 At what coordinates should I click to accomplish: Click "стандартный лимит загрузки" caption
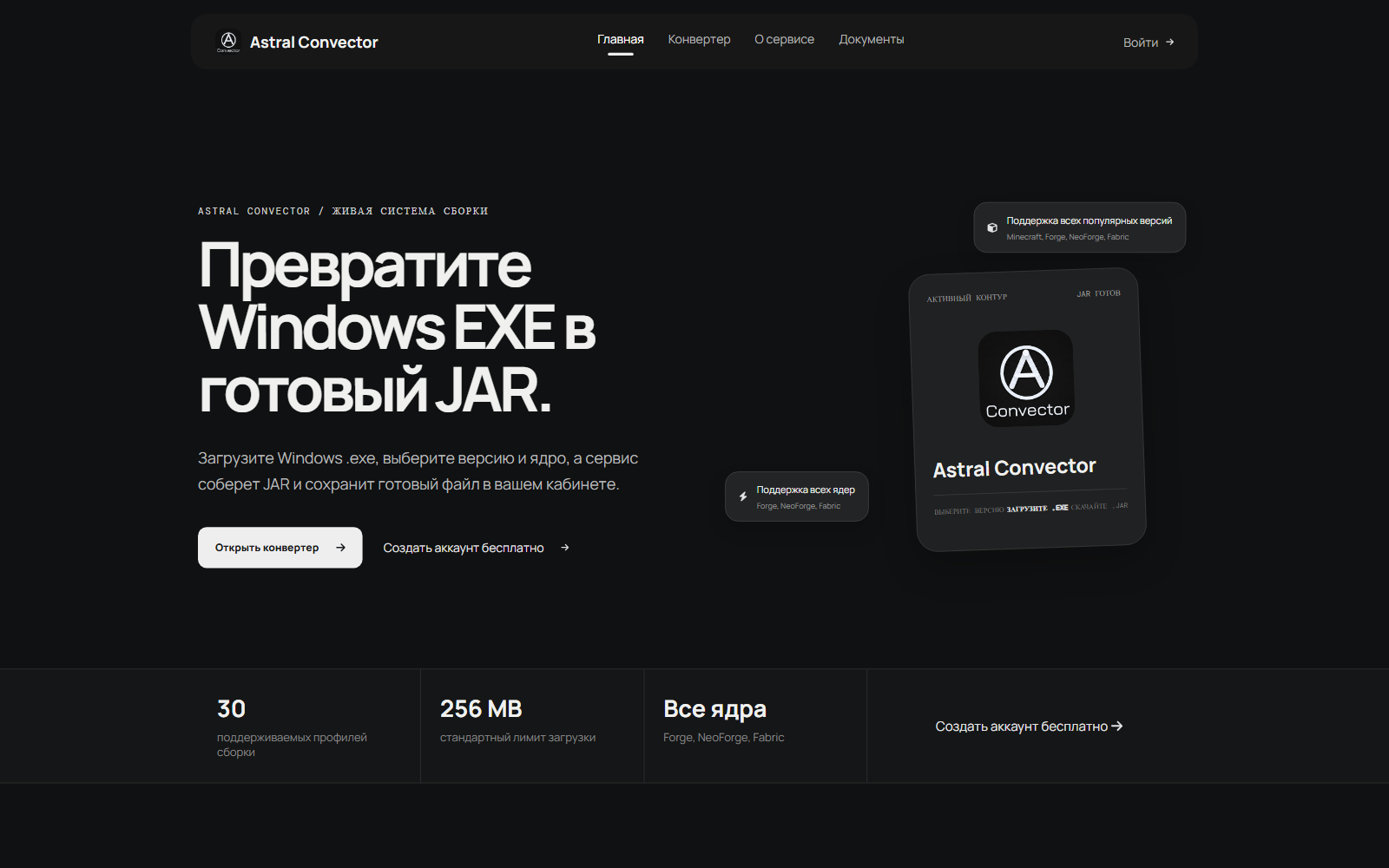[518, 738]
